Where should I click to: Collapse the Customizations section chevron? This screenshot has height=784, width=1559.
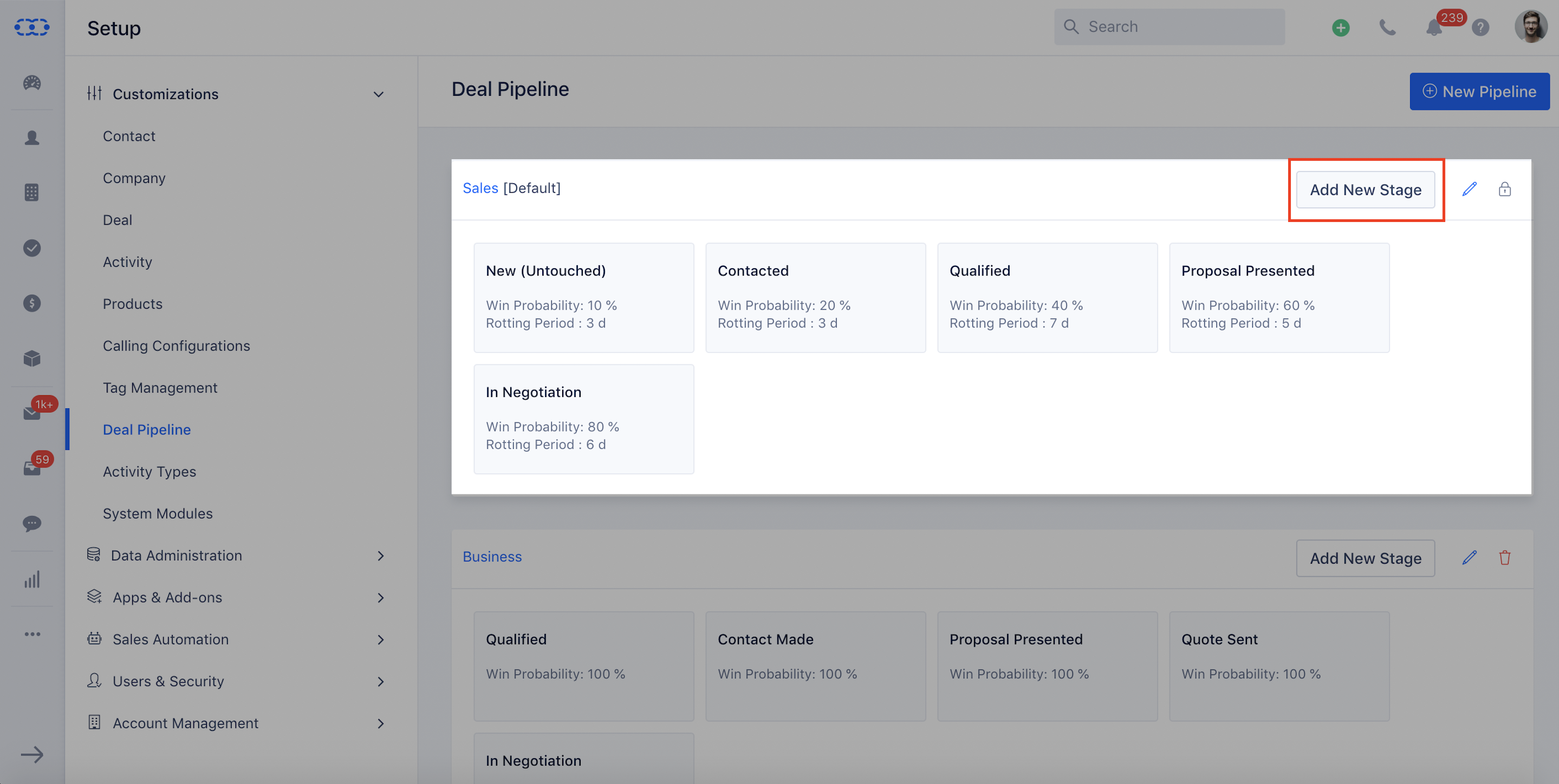378,94
